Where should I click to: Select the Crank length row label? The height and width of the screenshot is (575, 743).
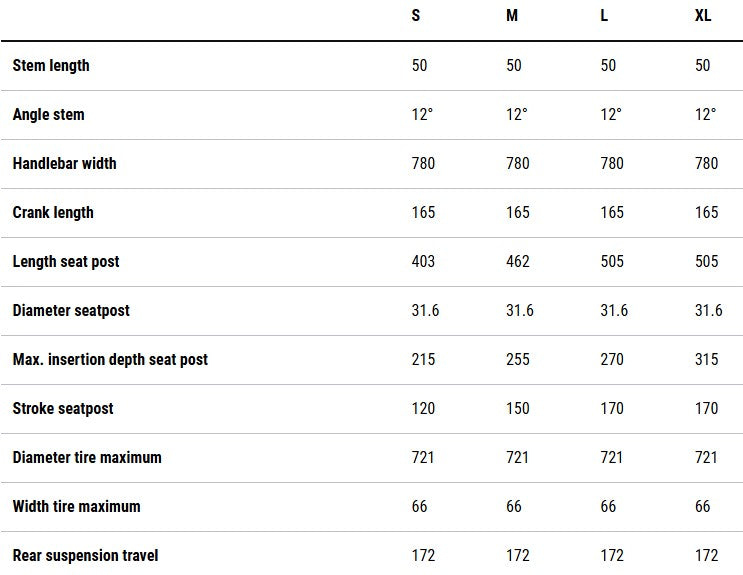[53, 212]
